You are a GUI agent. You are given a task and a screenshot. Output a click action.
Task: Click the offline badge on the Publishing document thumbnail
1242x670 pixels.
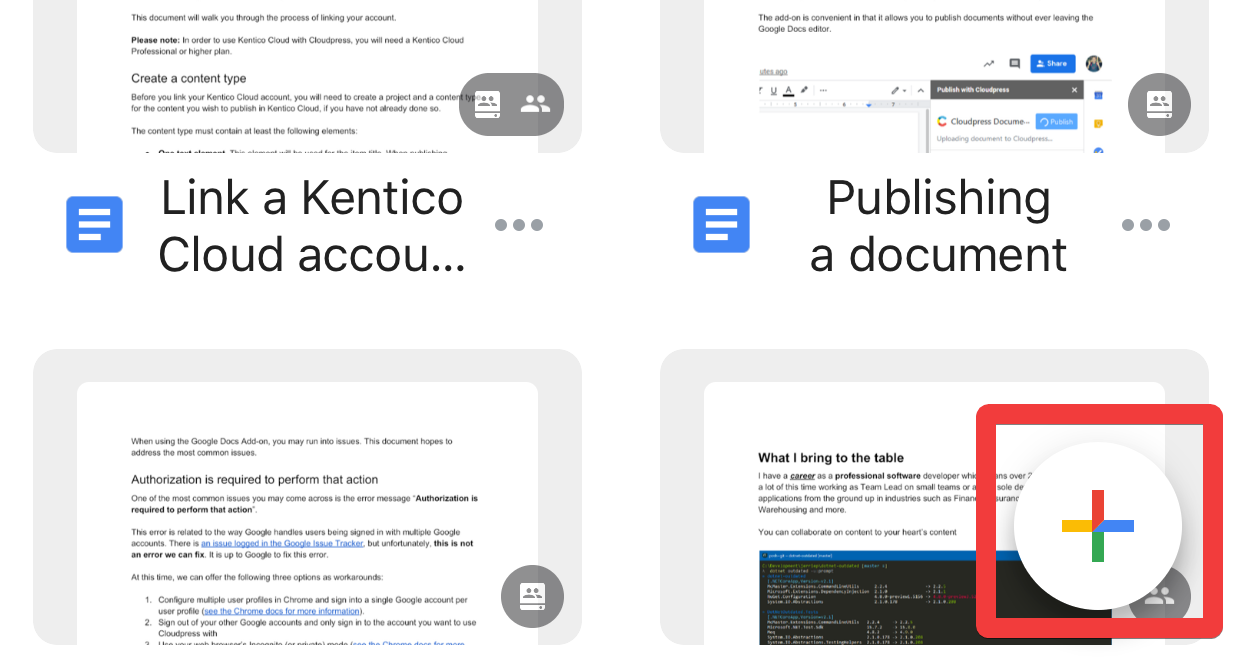tap(1159, 104)
